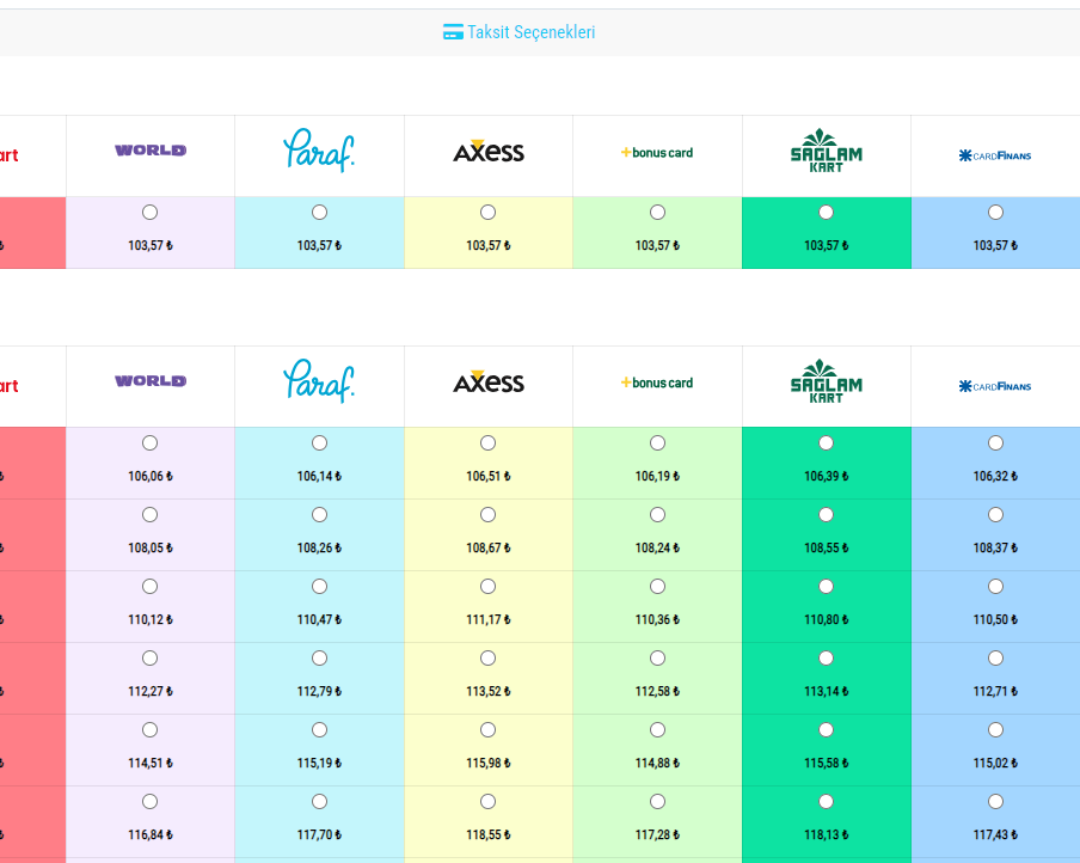This screenshot has width=1080, height=863.
Task: Click the credit card icon beside Taksit Seçenekleri
Action: click(x=453, y=32)
